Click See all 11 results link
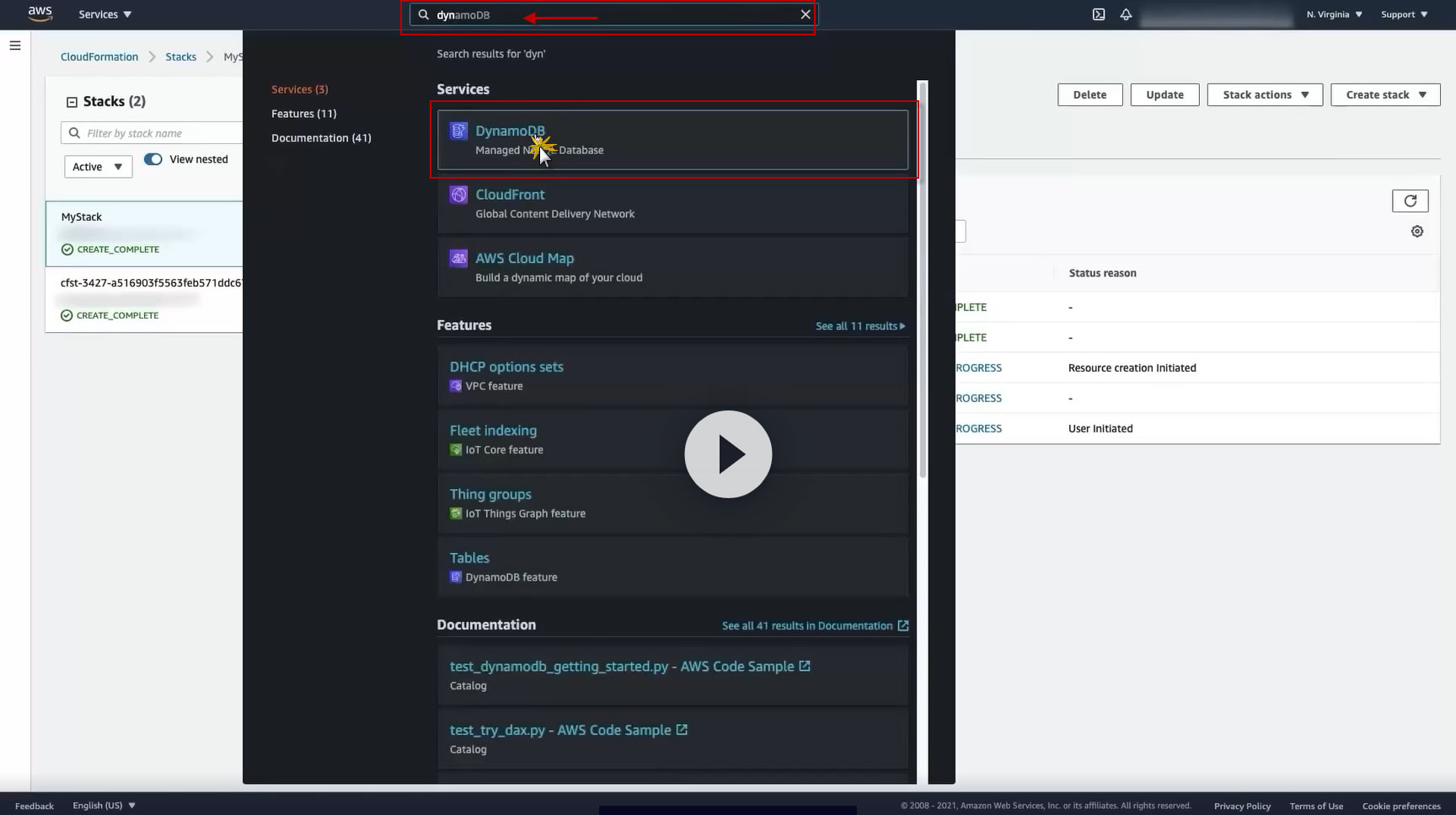 pyautogui.click(x=860, y=326)
